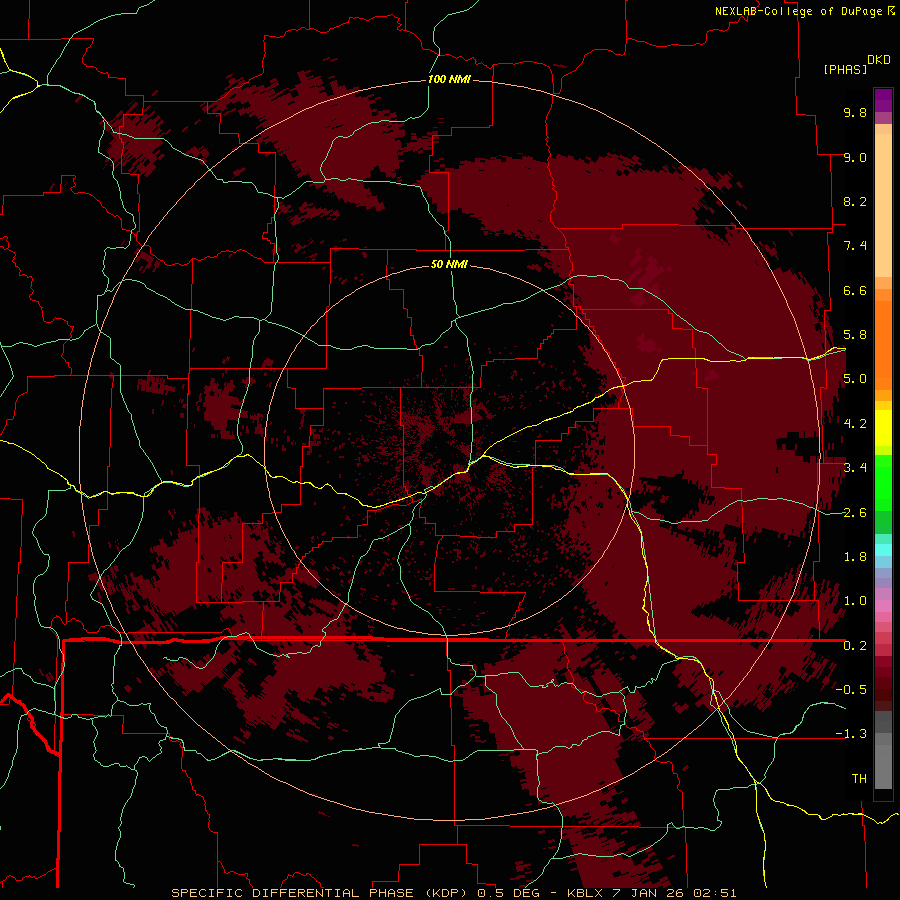Screen dimensions: 900x900
Task: Click the 9.8 value on the color scale
Action: click(x=855, y=112)
